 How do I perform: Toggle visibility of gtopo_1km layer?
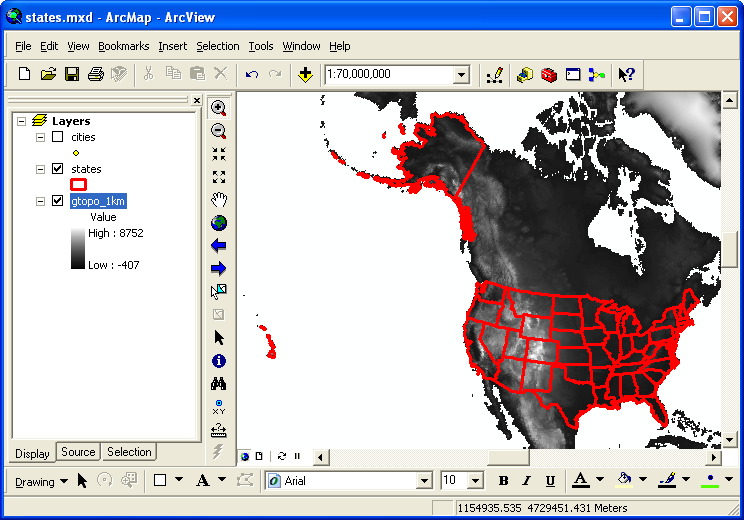click(57, 201)
